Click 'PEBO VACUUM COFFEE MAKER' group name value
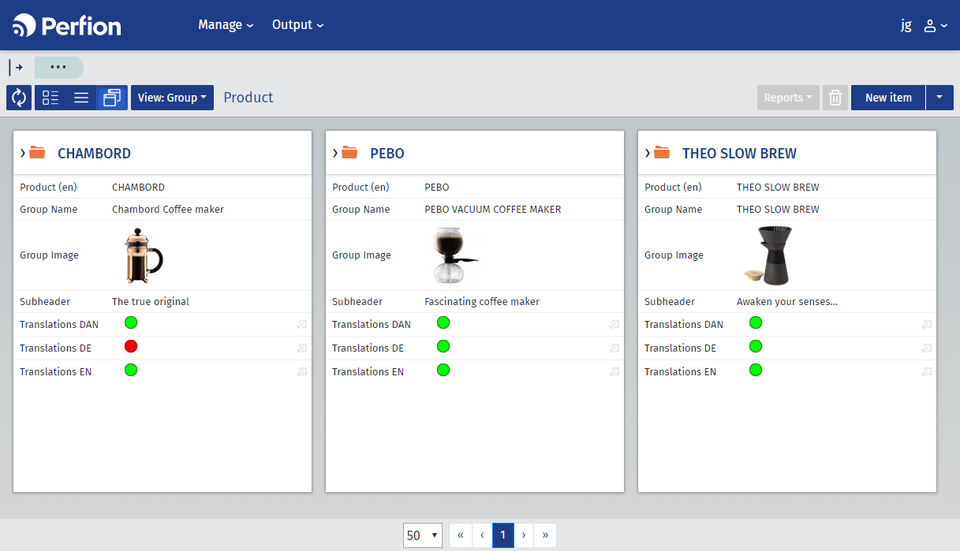Image resolution: width=960 pixels, height=551 pixels. (493, 209)
